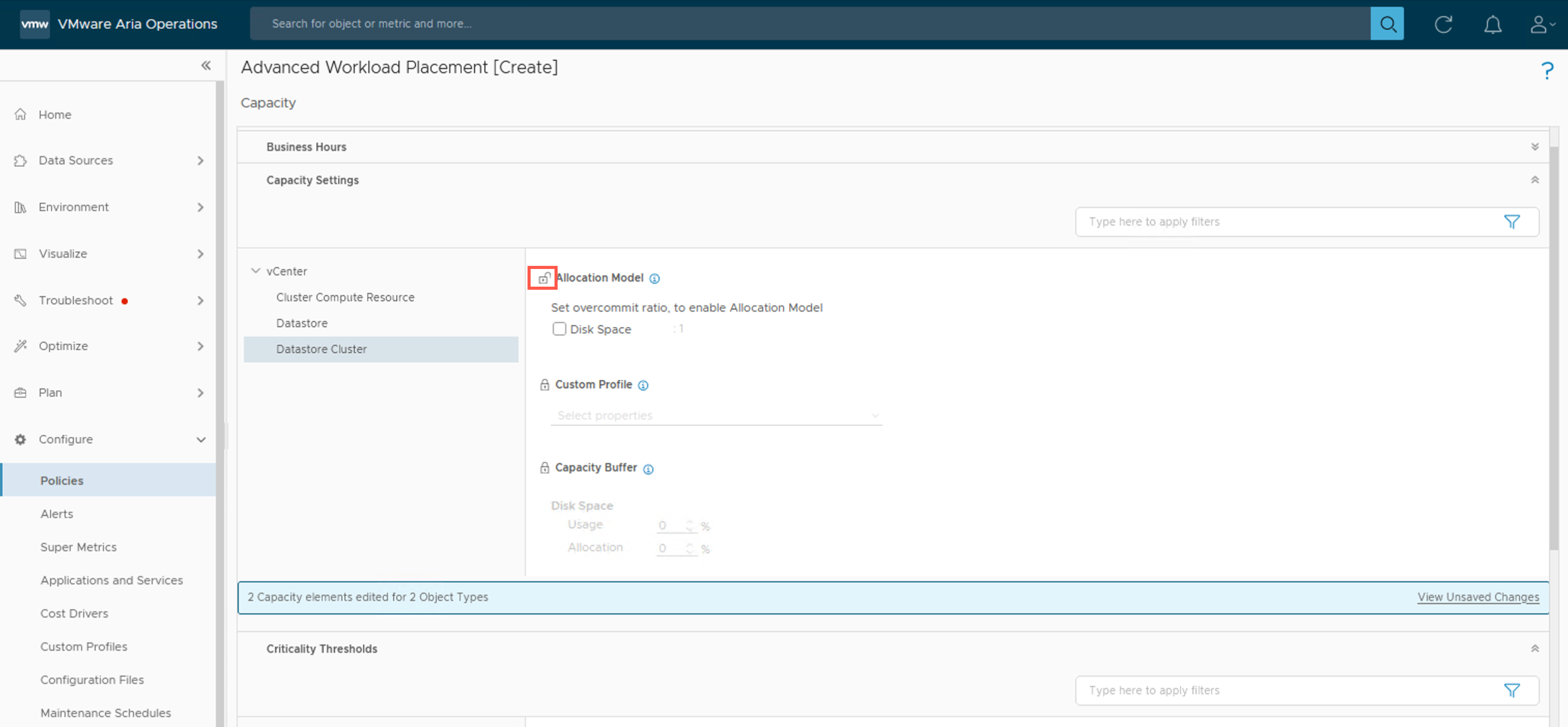Expand the Business Hours section
The image size is (1568, 727).
tap(1535, 147)
